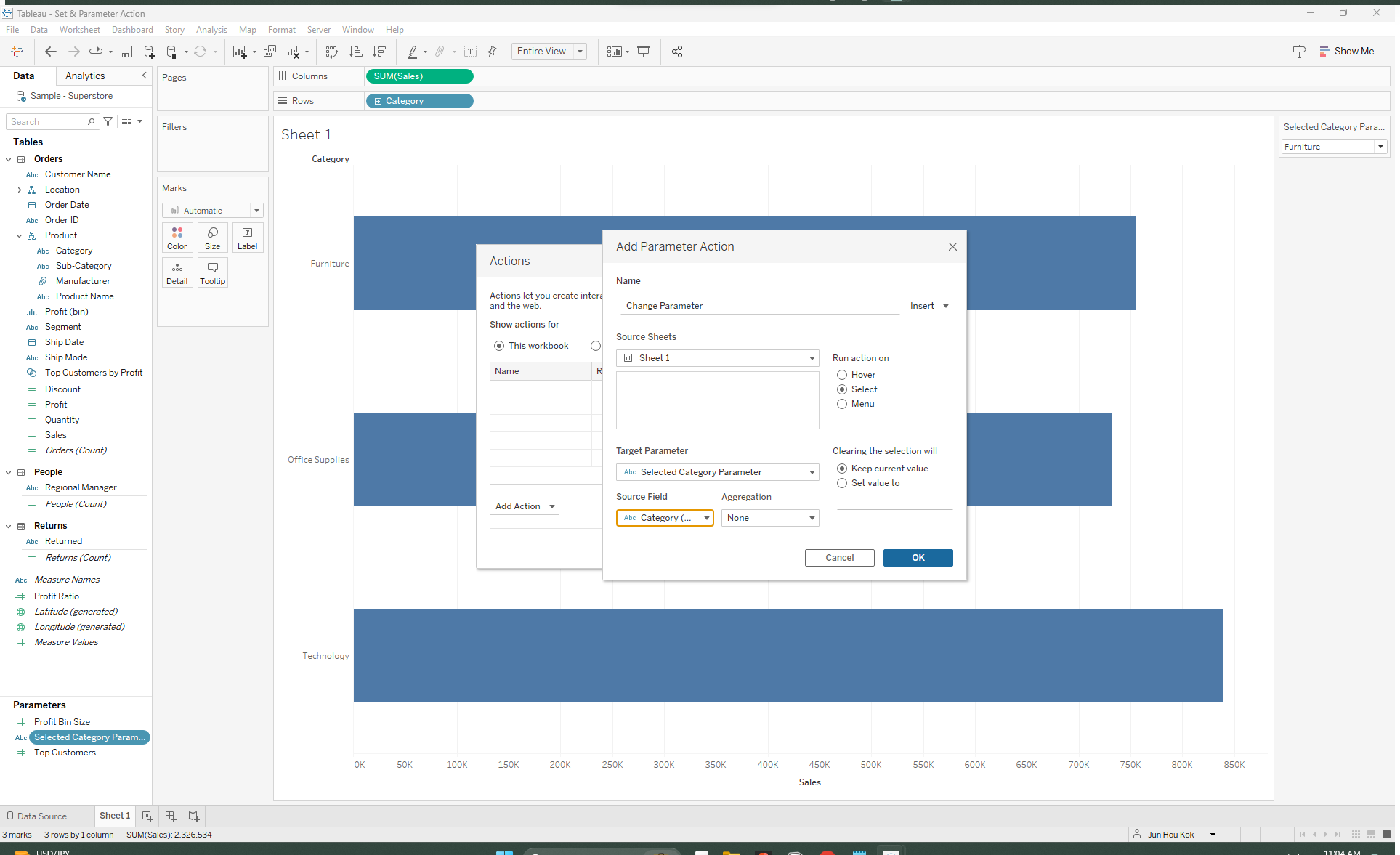Choose Select under Run action on

(842, 389)
